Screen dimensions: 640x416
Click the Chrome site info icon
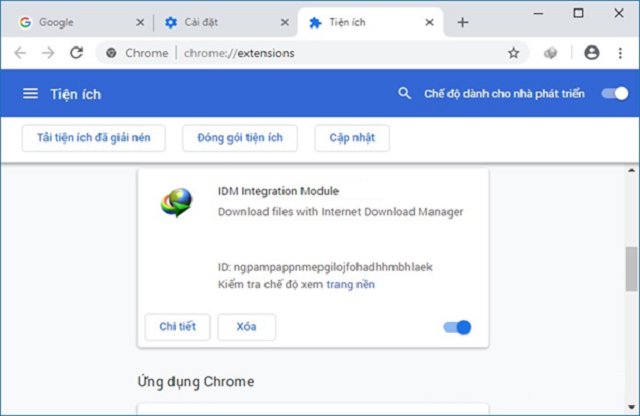point(111,53)
